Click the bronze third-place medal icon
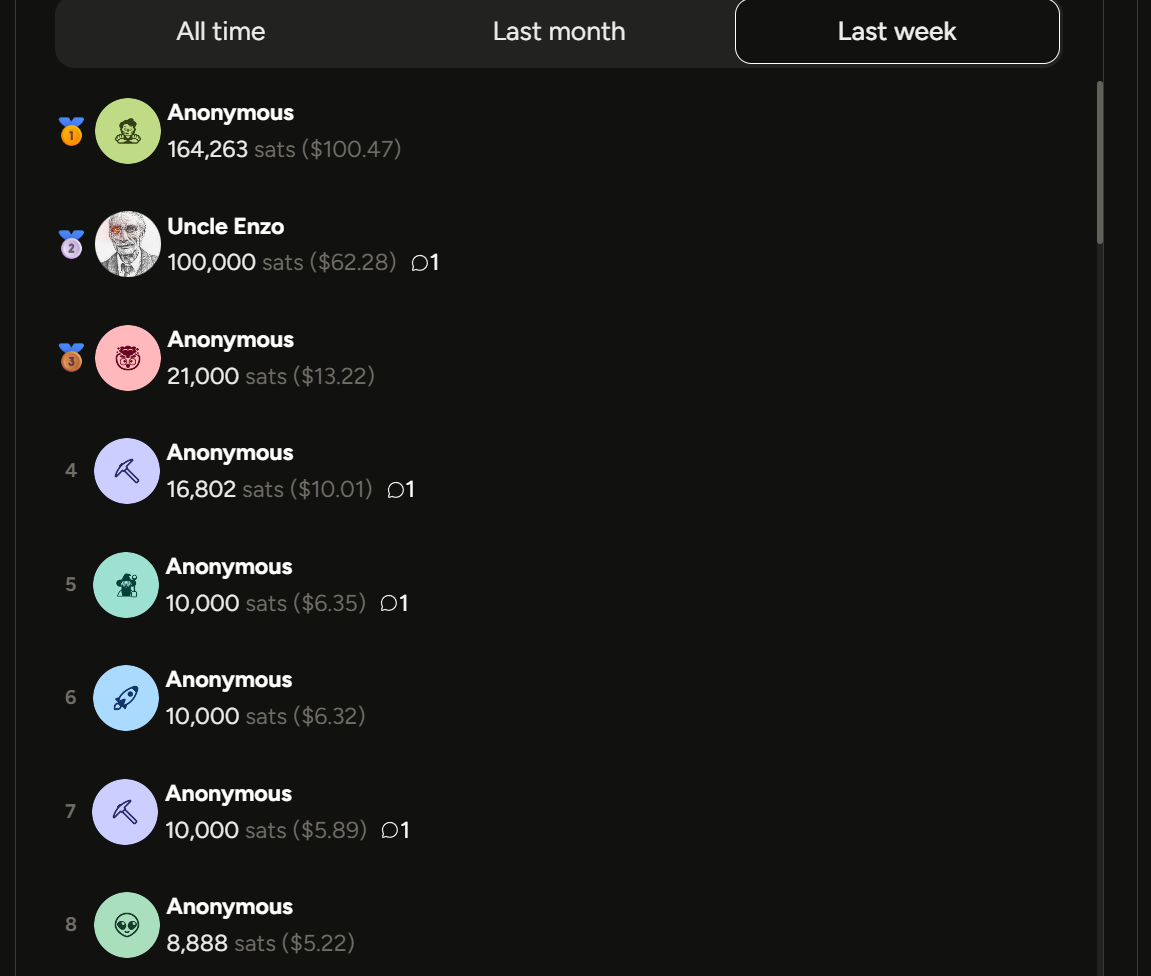 click(x=71, y=357)
